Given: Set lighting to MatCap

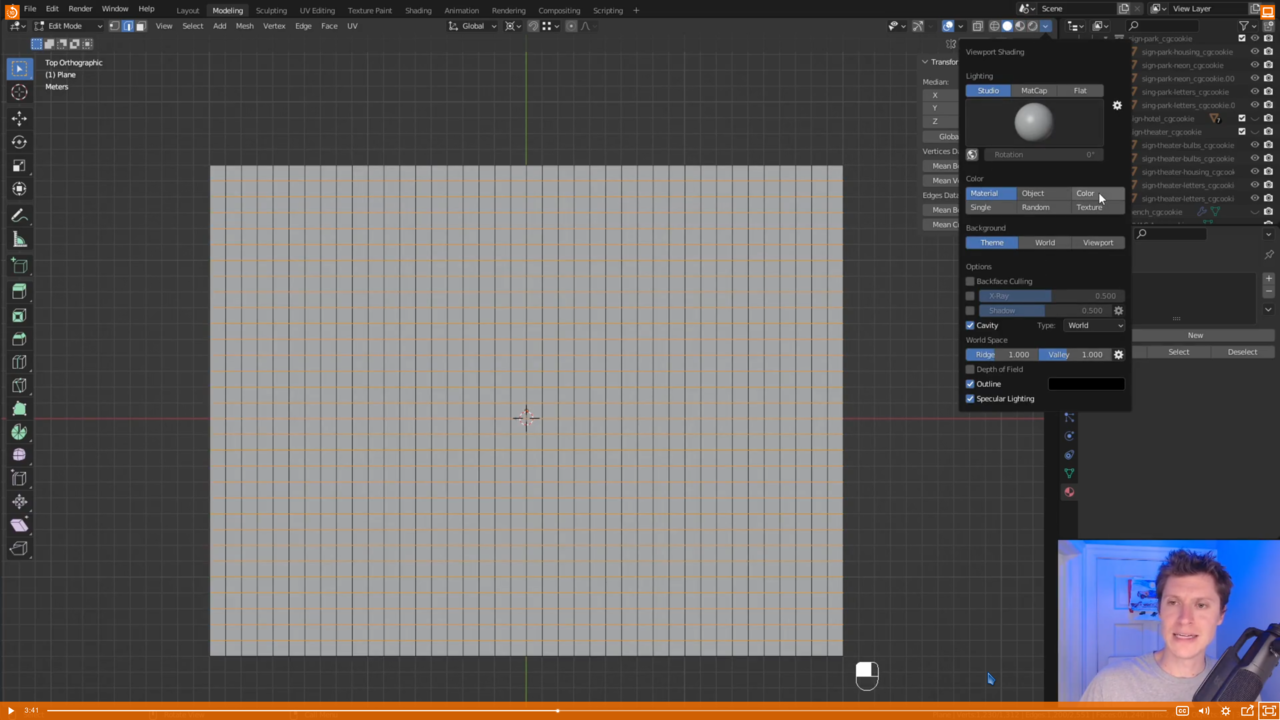Looking at the screenshot, I should (x=1034, y=91).
